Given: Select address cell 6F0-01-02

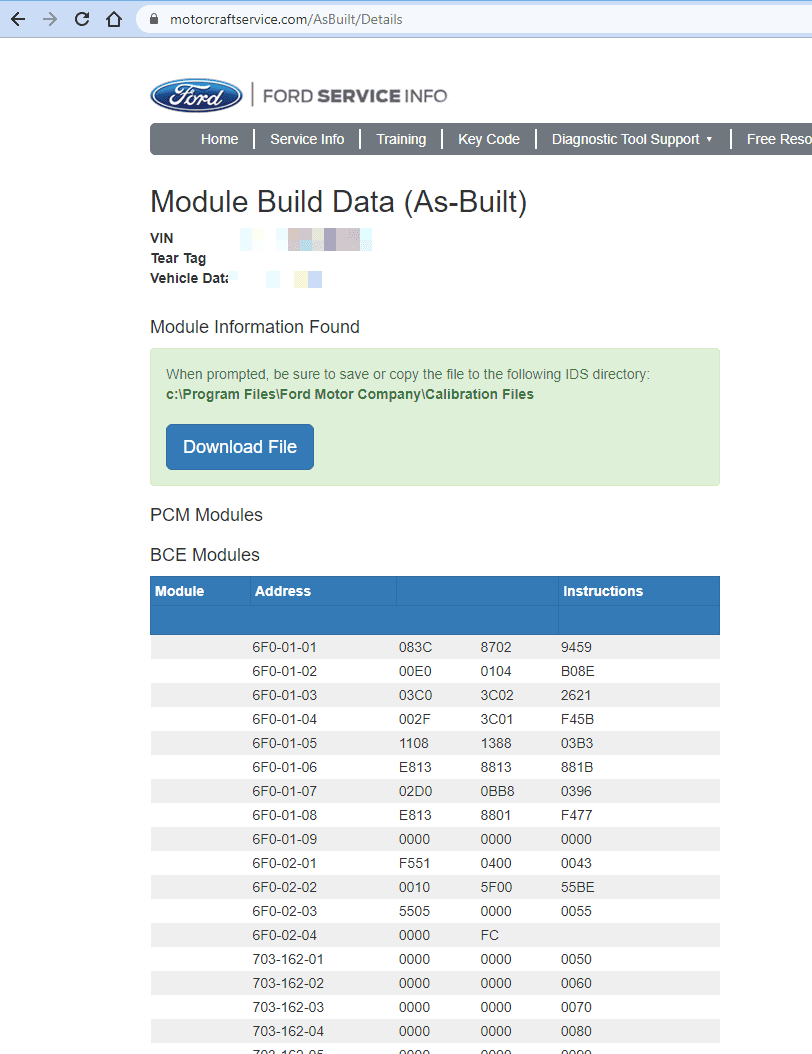Looking at the screenshot, I should click(284, 672).
